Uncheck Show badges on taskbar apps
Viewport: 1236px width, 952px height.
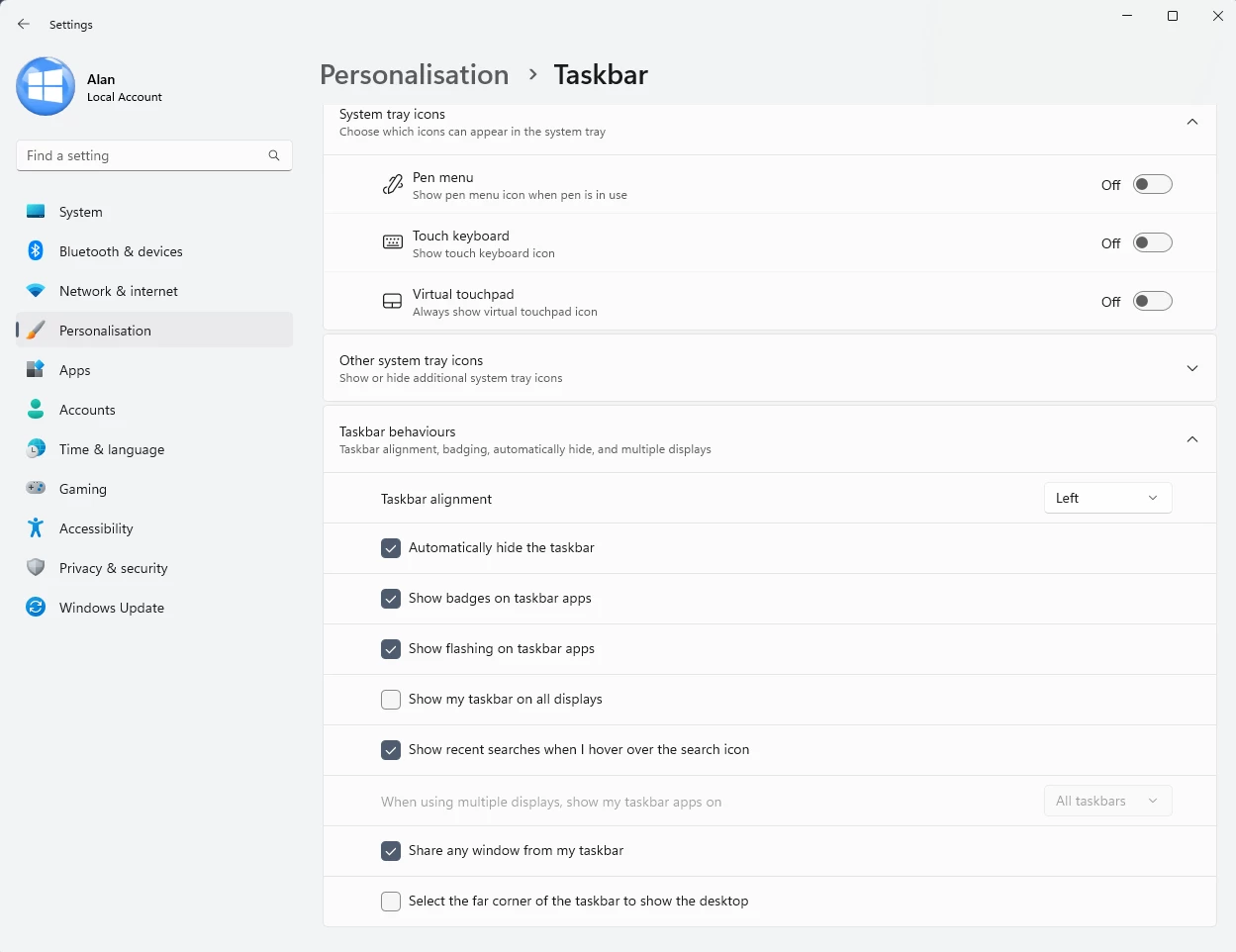391,599
